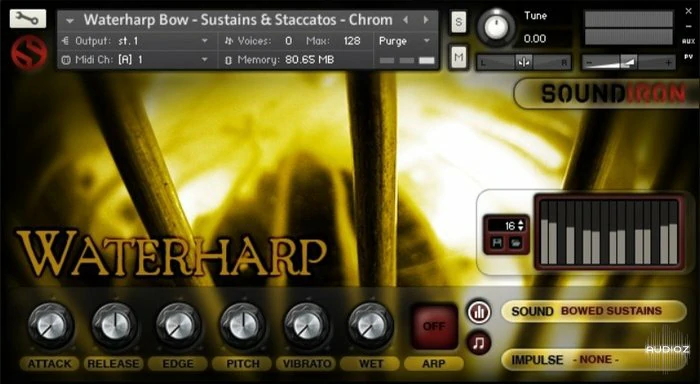The height and width of the screenshot is (384, 700).
Task: Toggle the ARP OFF button on
Action: click(434, 326)
